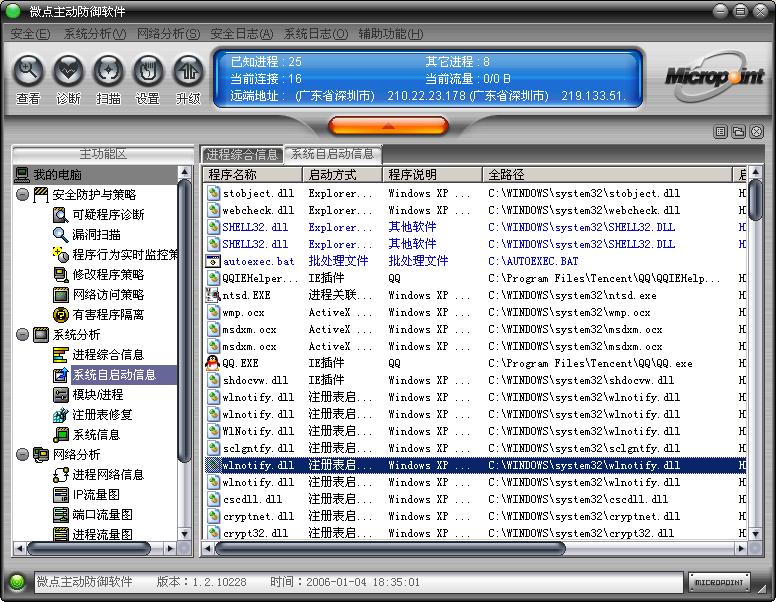The width and height of the screenshot is (776, 602).
Task: Open the 安全日志(A) menu
Action: 240,34
